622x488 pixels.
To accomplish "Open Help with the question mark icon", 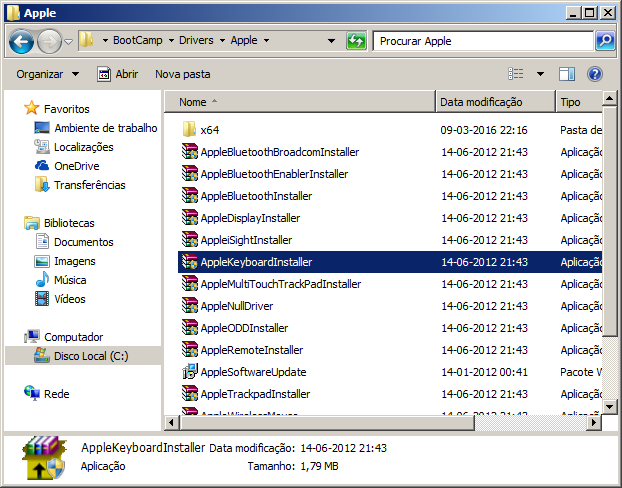I will [595, 74].
